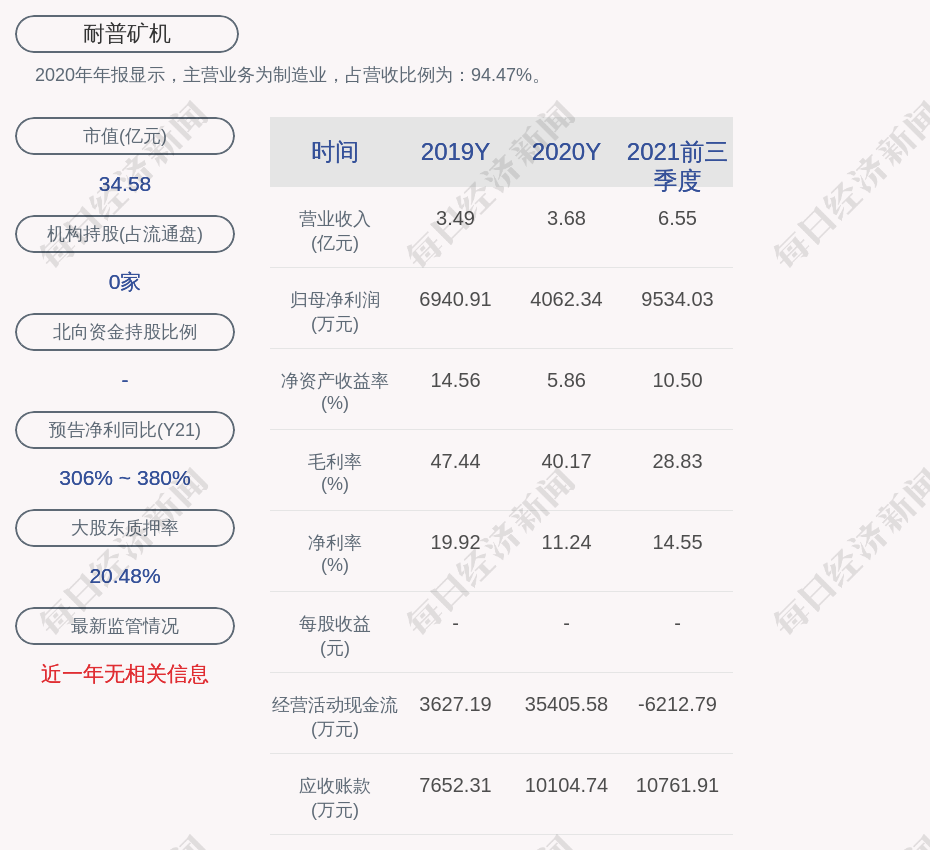
Task: Click the 20.48% pledge ratio value
Action: (125, 576)
